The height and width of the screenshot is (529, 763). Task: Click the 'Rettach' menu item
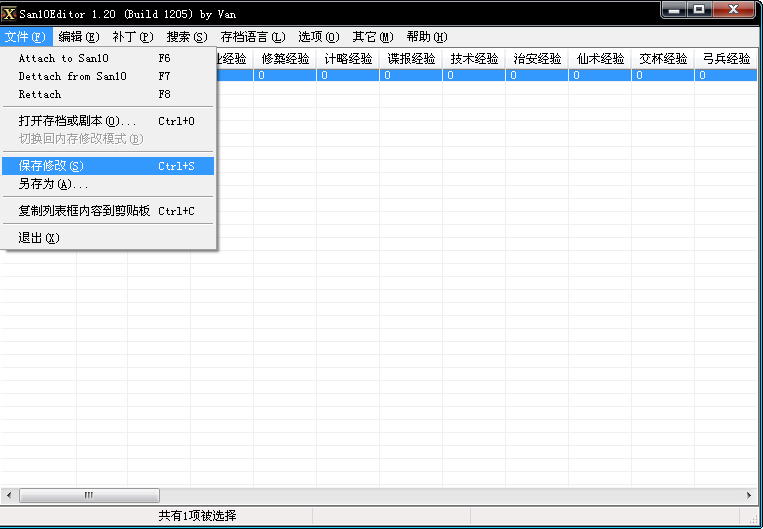coord(40,94)
